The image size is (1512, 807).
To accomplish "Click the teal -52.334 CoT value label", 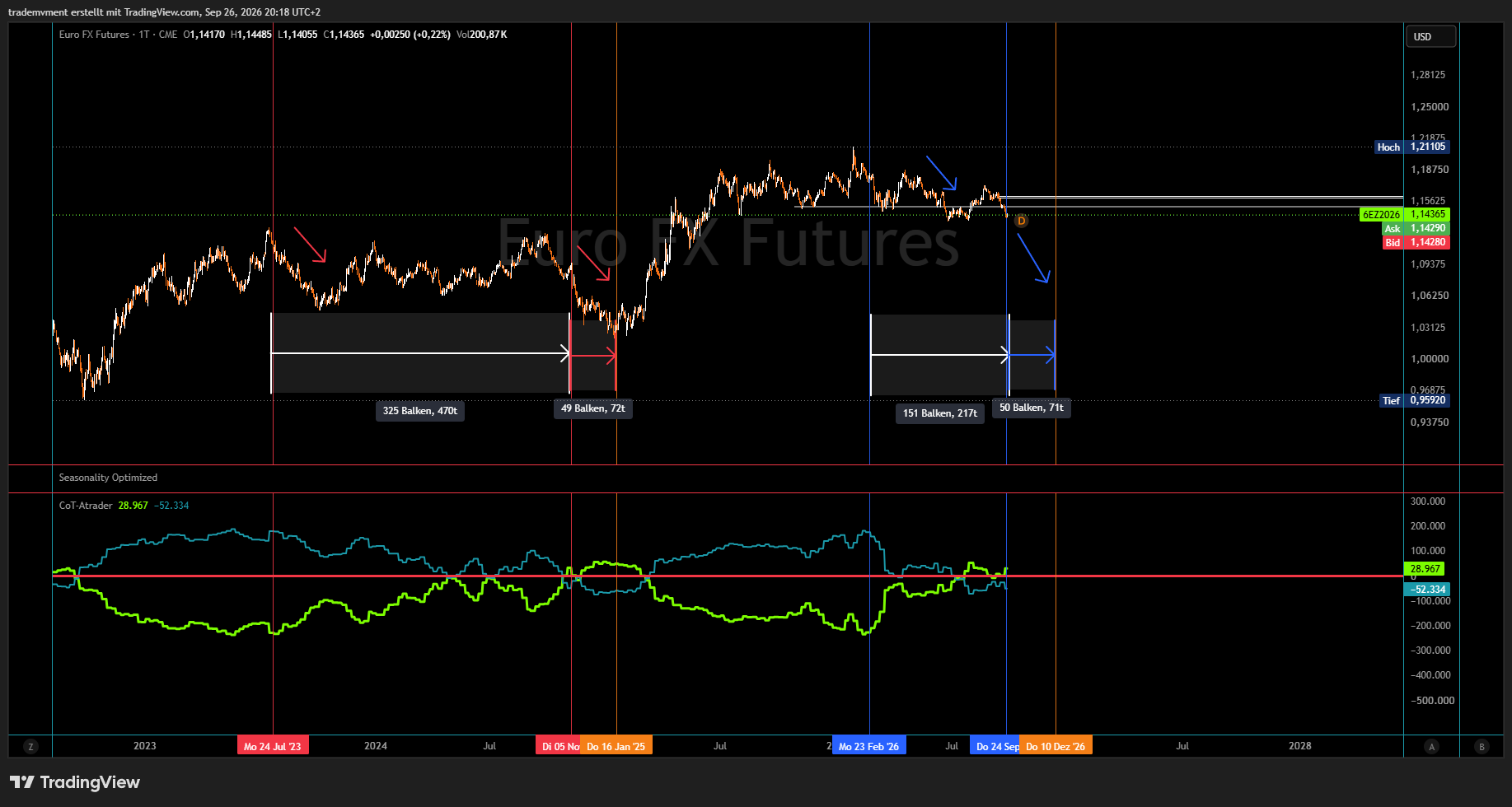I will click(x=1426, y=590).
